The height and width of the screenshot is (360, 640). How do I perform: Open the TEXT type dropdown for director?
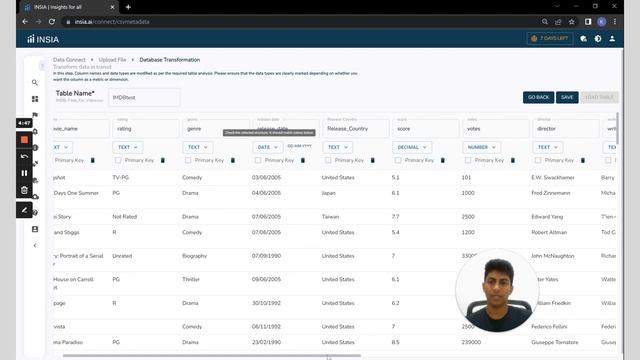point(548,147)
